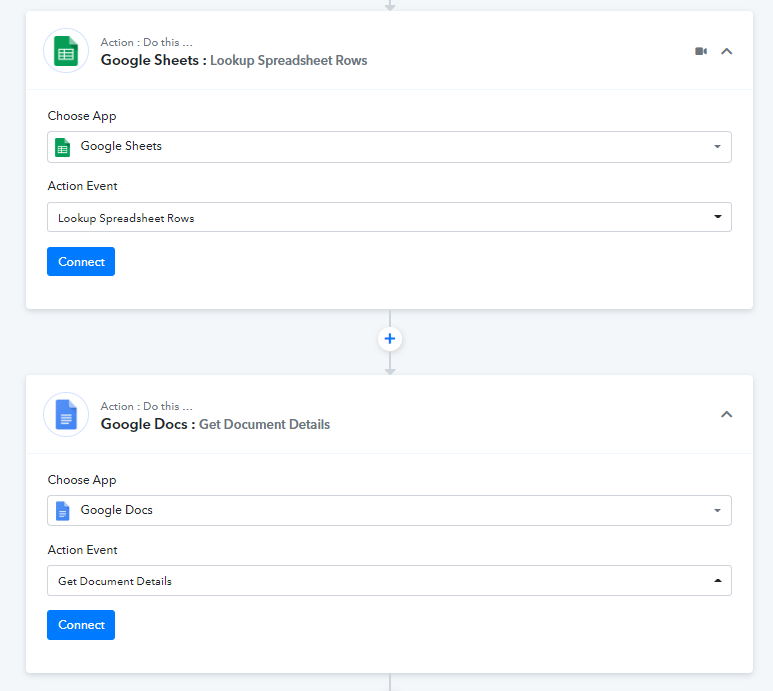
Task: Click the Google Sheets logo in step header
Action: click(x=66, y=51)
